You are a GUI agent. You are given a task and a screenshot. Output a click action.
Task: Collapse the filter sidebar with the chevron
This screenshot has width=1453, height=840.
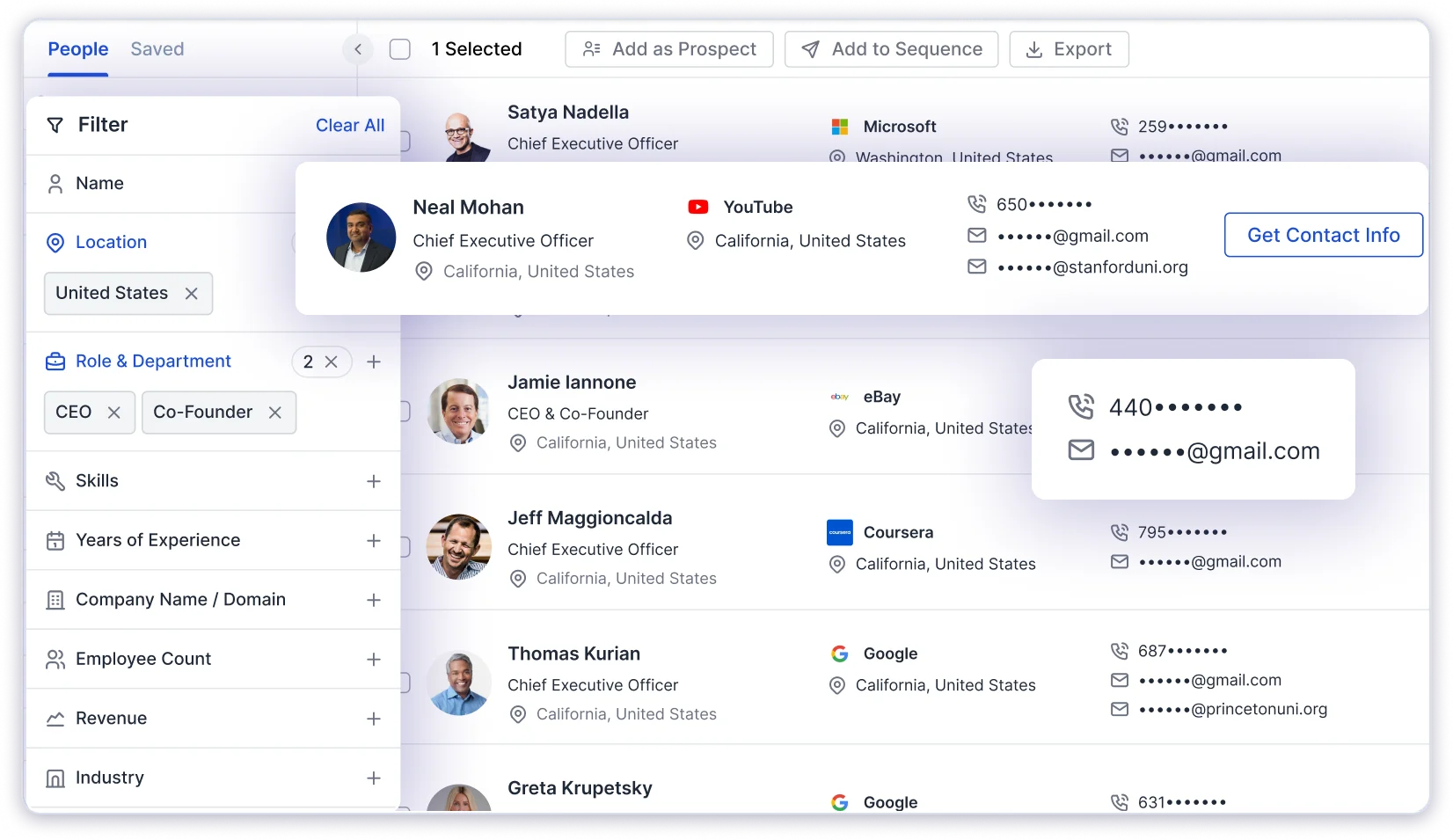click(x=358, y=49)
